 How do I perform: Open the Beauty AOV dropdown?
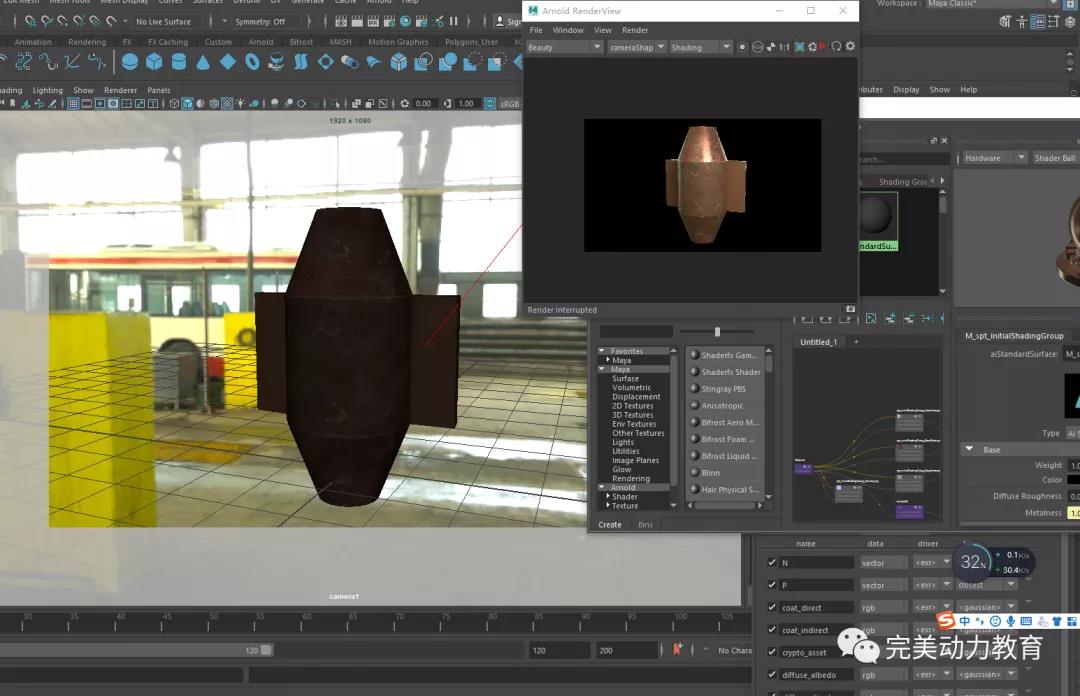tap(564, 47)
